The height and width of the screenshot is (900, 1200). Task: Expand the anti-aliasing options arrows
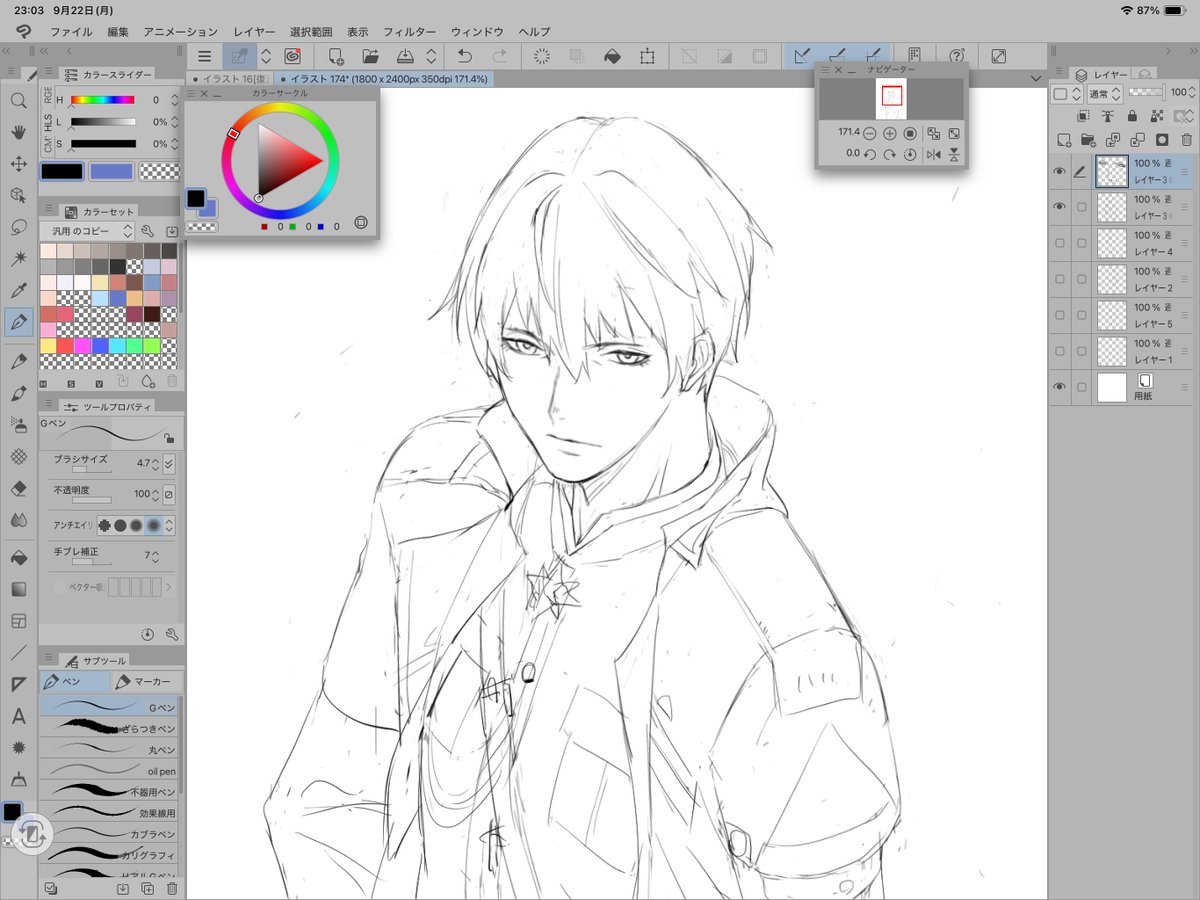coord(169,525)
